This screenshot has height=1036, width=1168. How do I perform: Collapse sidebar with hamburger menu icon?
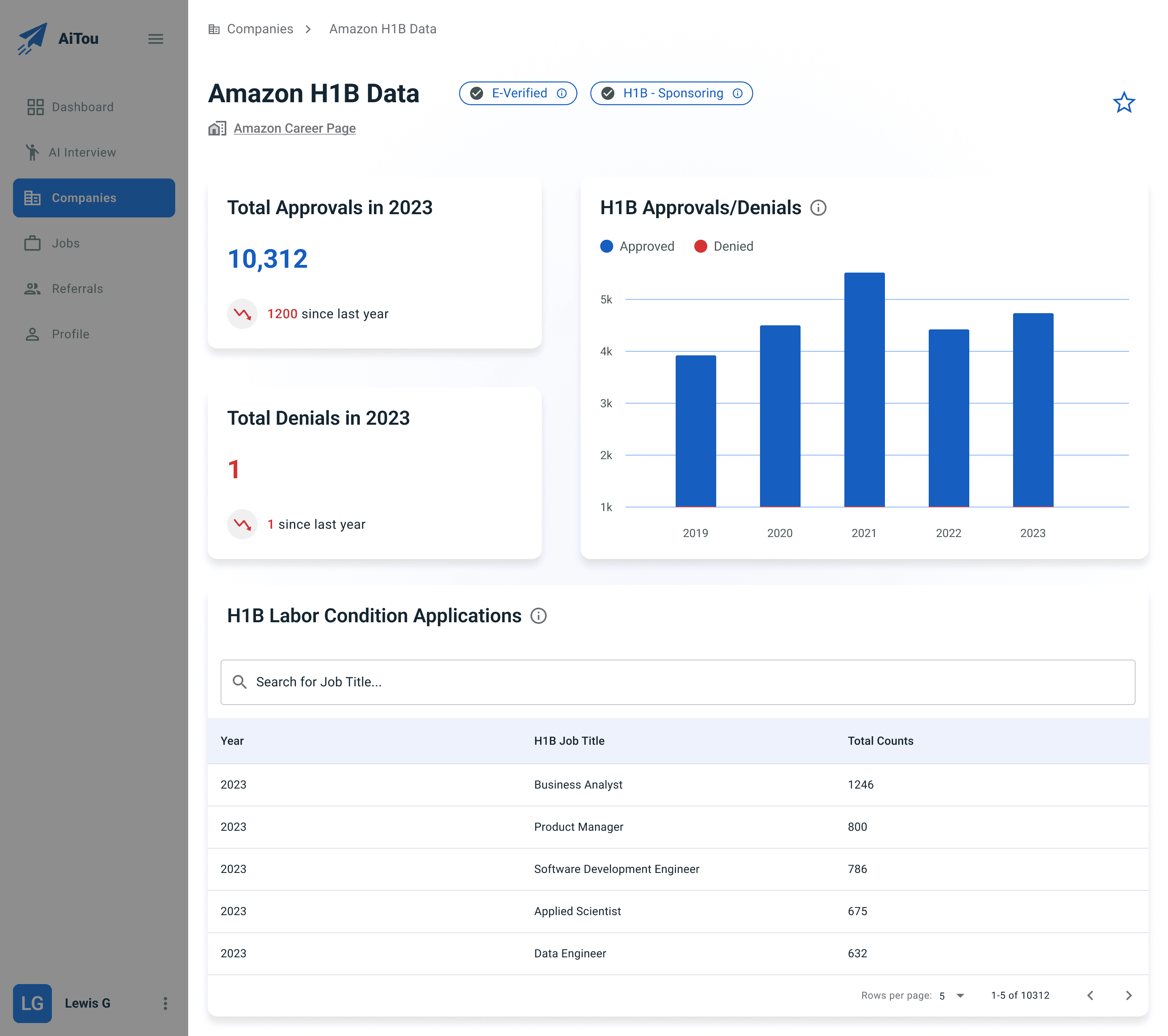pos(155,39)
